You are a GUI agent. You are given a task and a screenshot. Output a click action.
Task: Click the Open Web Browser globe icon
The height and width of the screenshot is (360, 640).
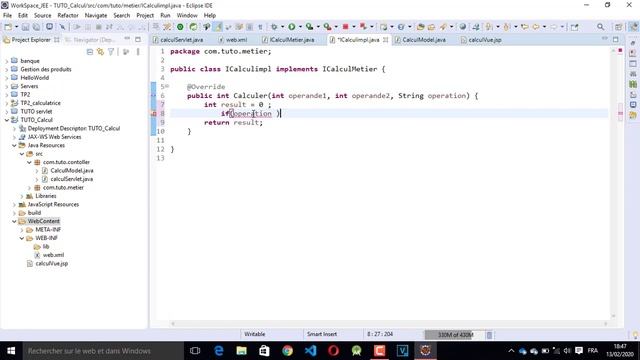[462, 27]
